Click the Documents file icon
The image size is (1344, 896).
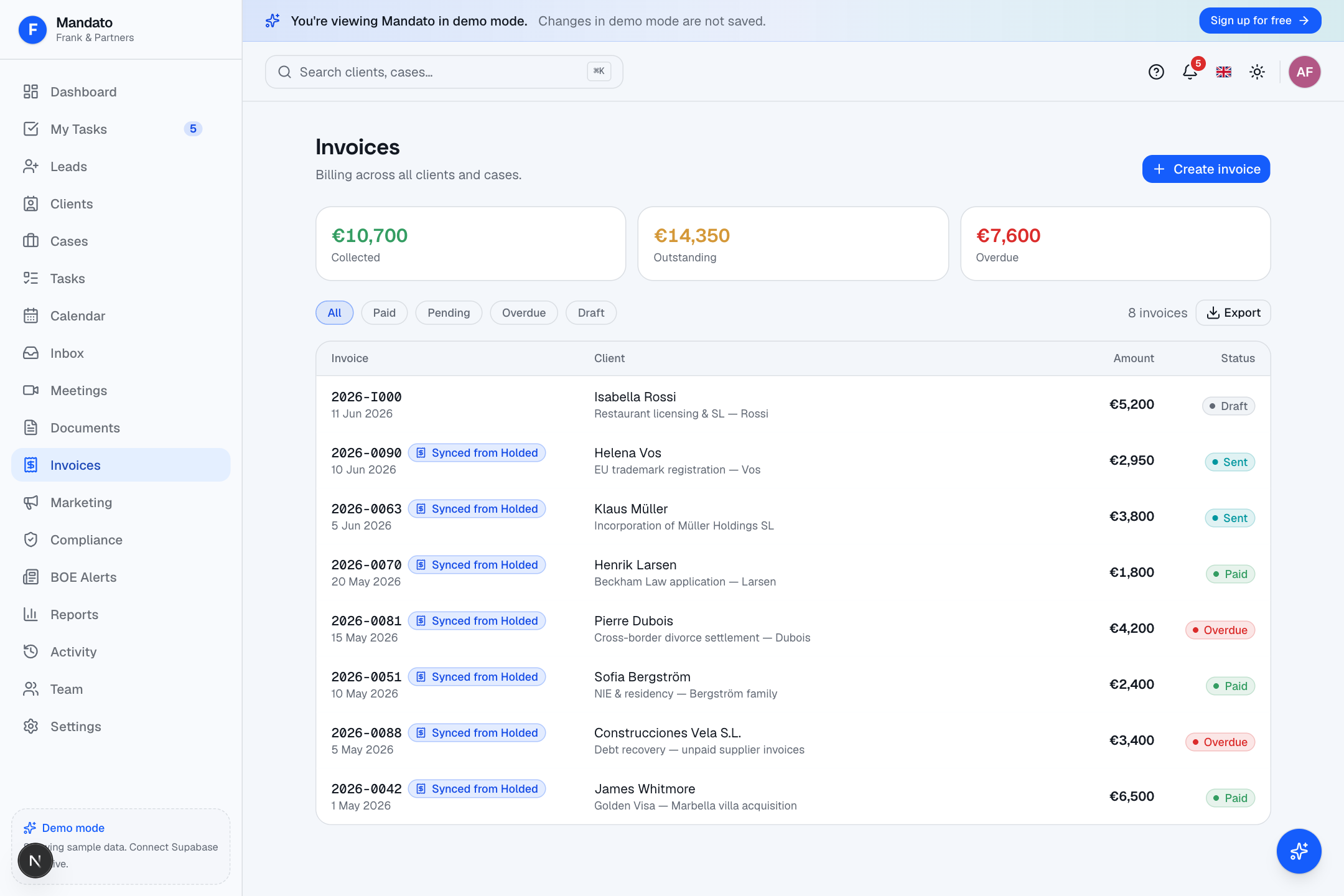click(30, 427)
